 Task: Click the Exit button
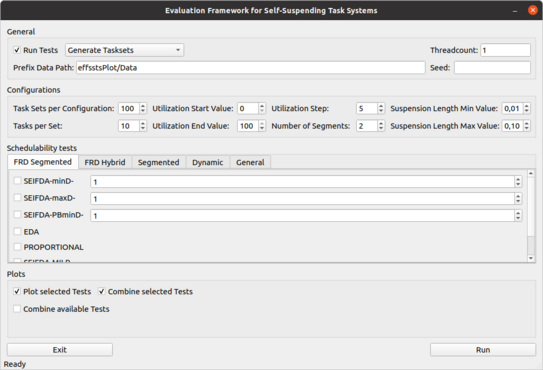pos(60,350)
